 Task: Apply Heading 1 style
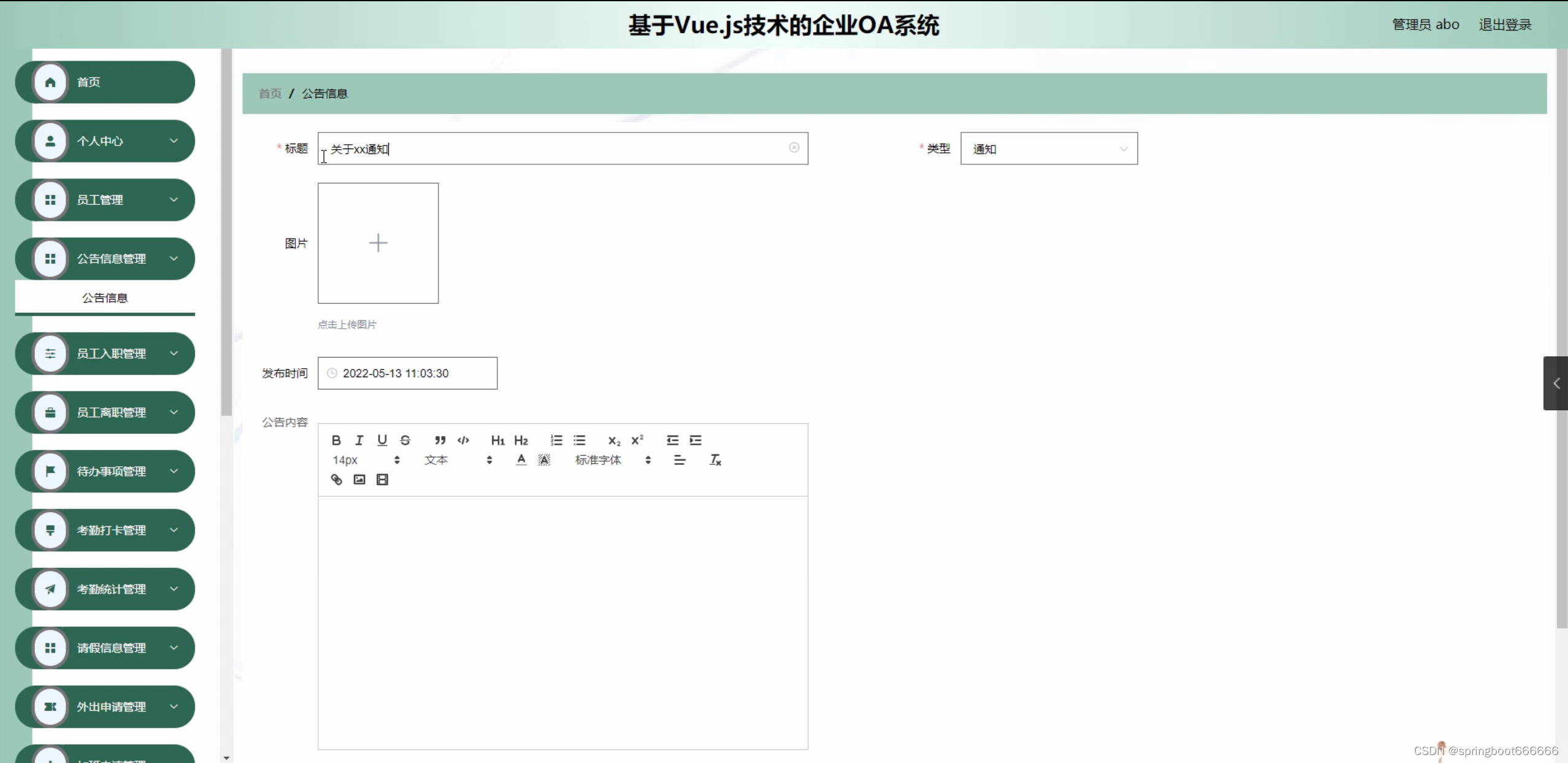point(498,440)
